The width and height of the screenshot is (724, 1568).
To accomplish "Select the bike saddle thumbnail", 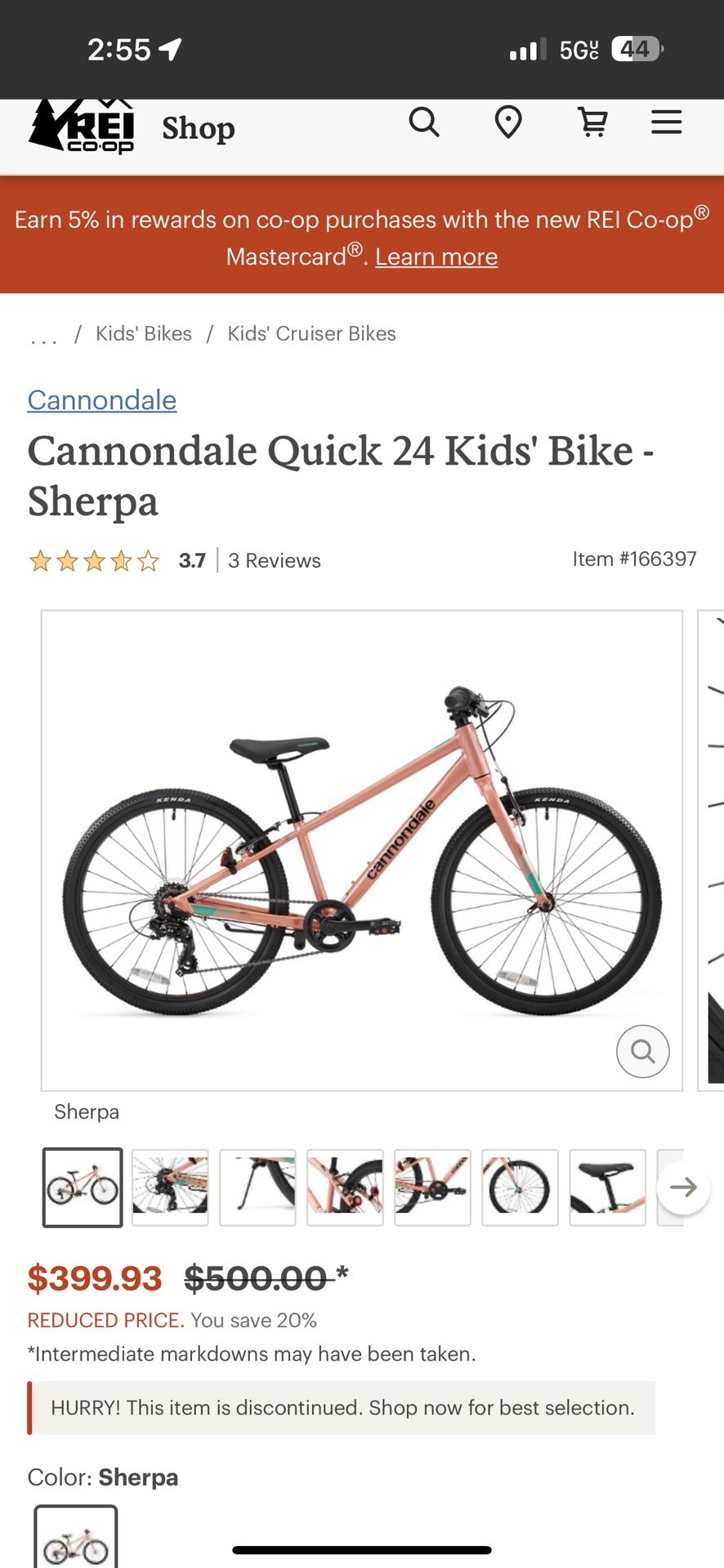I will click(607, 1187).
